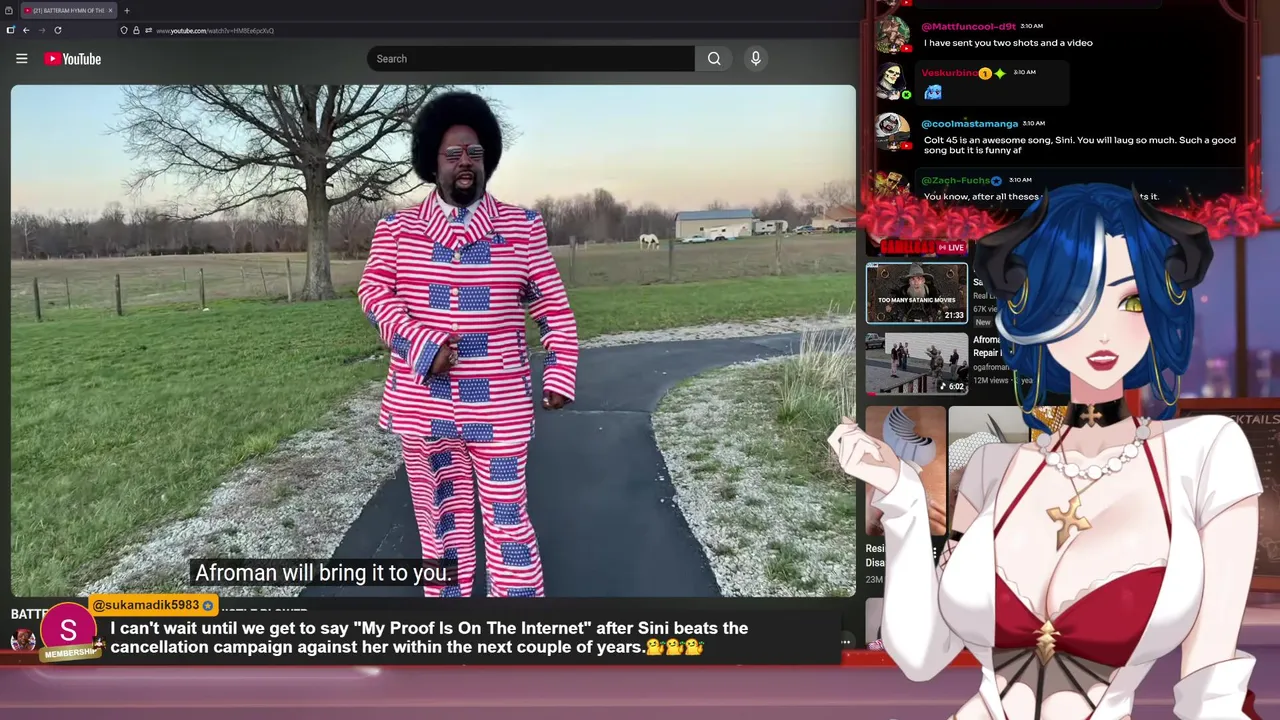Viewport: 1280px width, 720px height.
Task: Click the address bar URL
Action: coord(214,31)
